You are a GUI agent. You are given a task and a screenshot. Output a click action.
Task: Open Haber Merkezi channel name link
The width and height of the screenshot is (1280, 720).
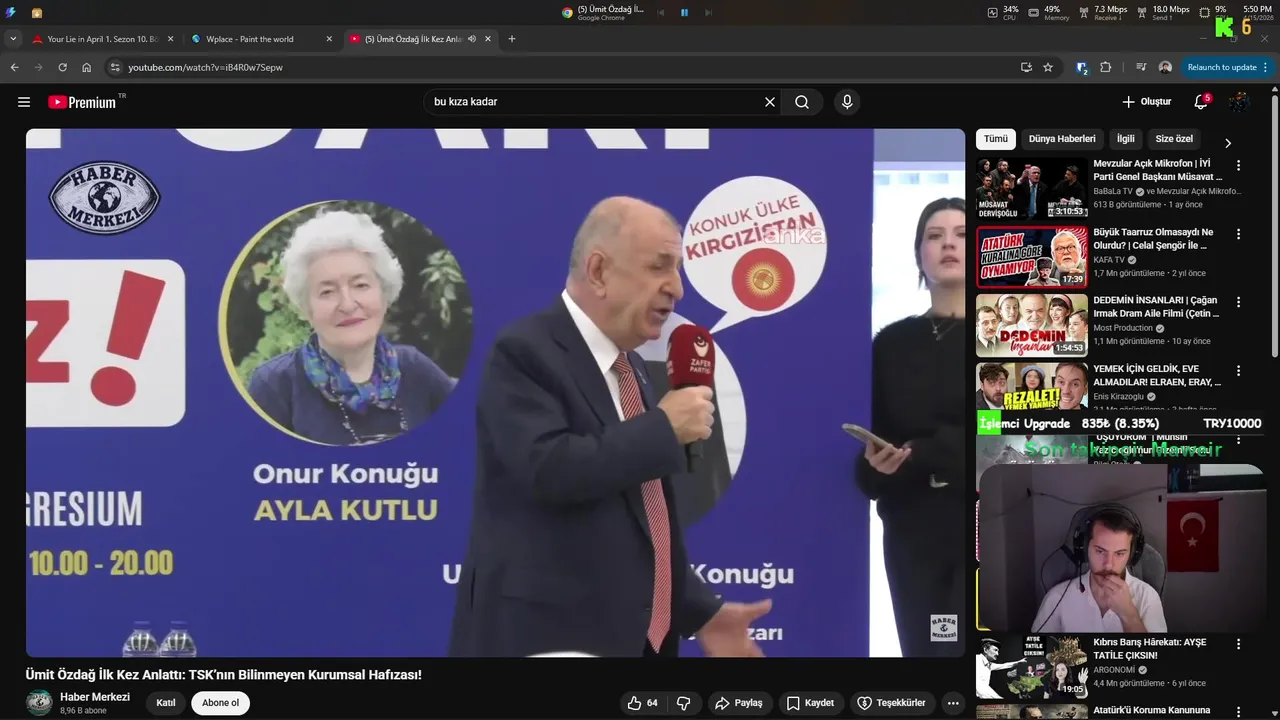(95, 697)
